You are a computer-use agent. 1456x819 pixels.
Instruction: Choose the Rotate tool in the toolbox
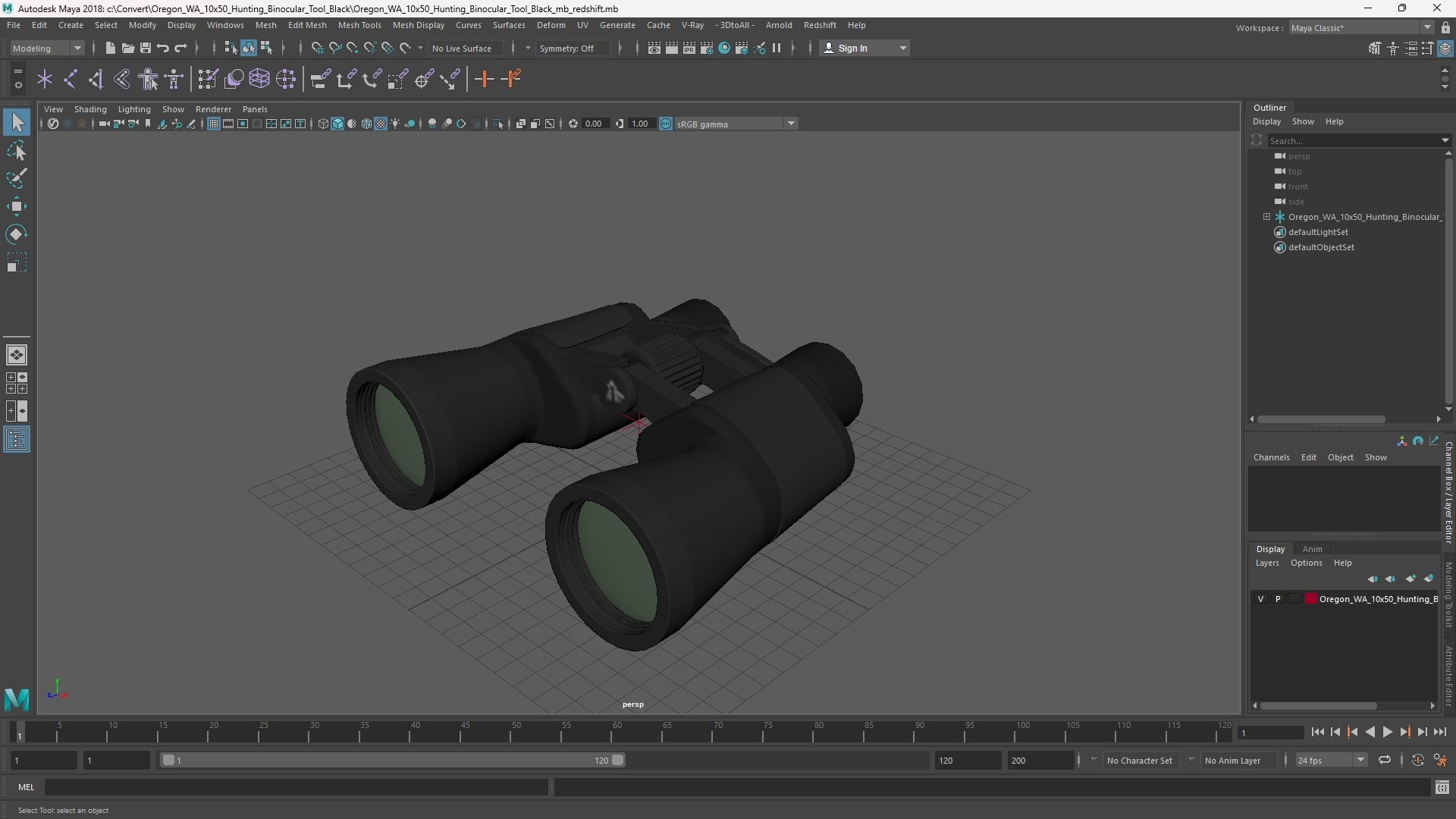(x=17, y=234)
